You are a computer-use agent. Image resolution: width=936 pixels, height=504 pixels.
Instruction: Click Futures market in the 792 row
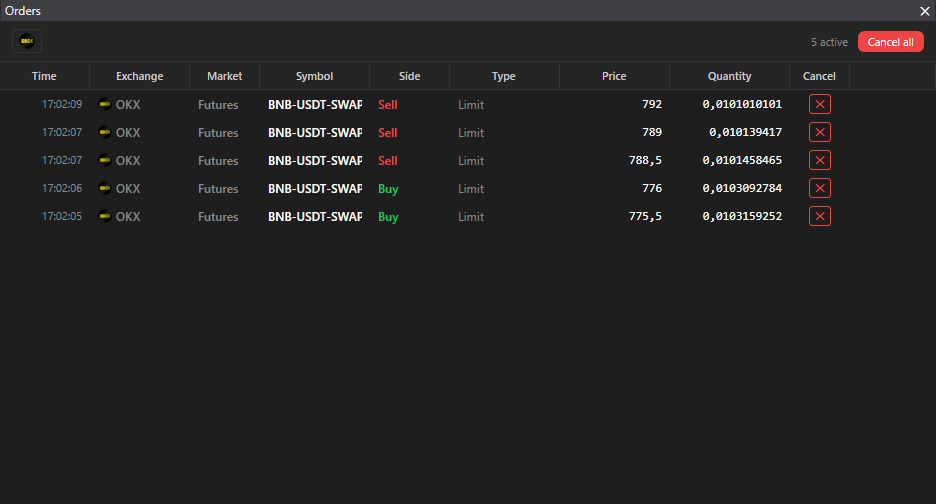[218, 105]
